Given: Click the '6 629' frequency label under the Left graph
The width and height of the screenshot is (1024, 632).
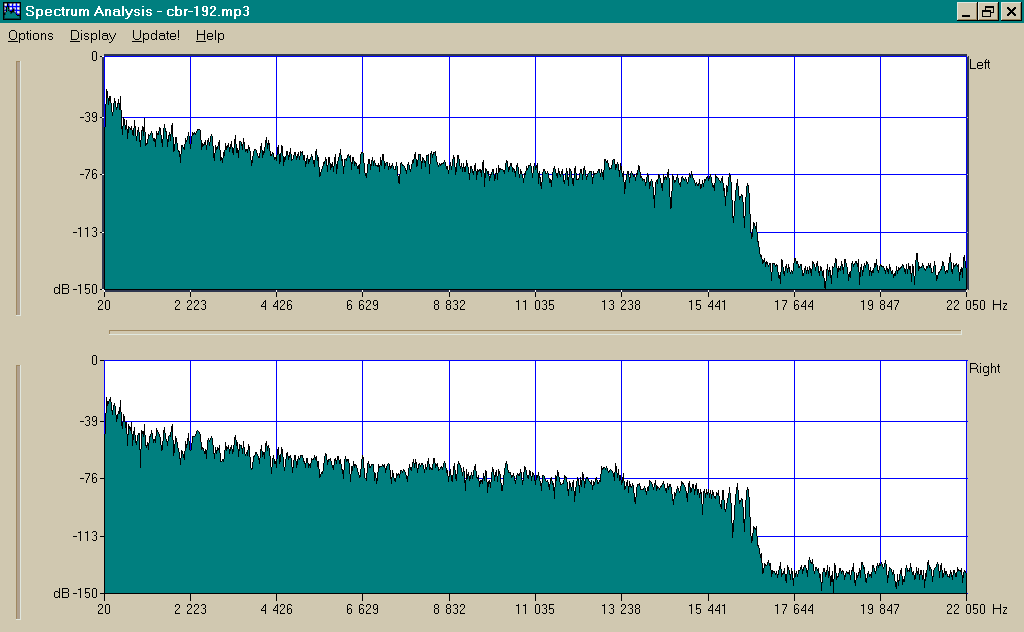Looking at the screenshot, I should pyautogui.click(x=362, y=305).
